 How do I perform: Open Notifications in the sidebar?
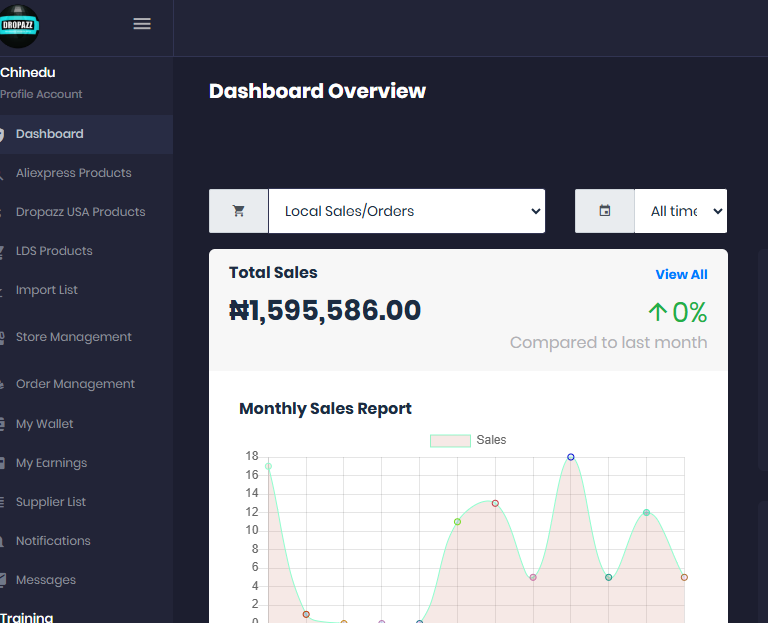click(53, 541)
